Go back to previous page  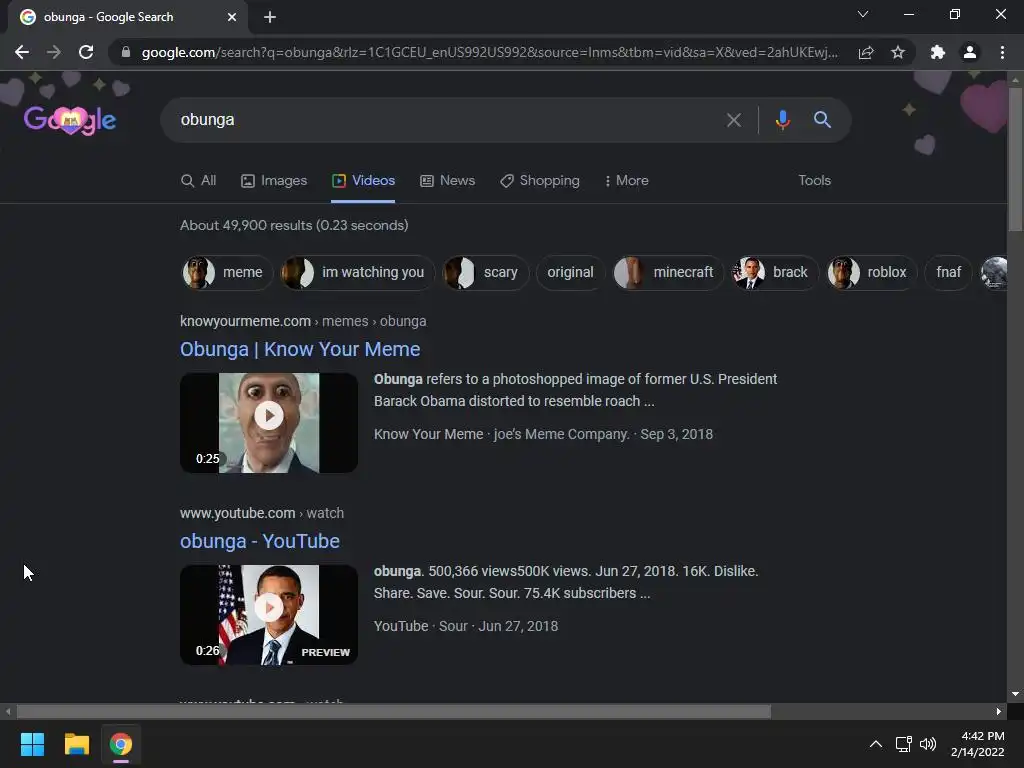[x=22, y=52]
